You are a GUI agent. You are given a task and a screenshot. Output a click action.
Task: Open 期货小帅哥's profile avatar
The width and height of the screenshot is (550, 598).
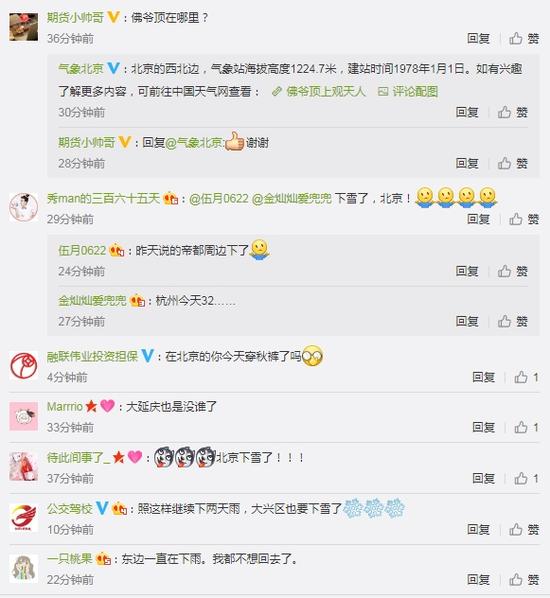pyautogui.click(x=24, y=27)
